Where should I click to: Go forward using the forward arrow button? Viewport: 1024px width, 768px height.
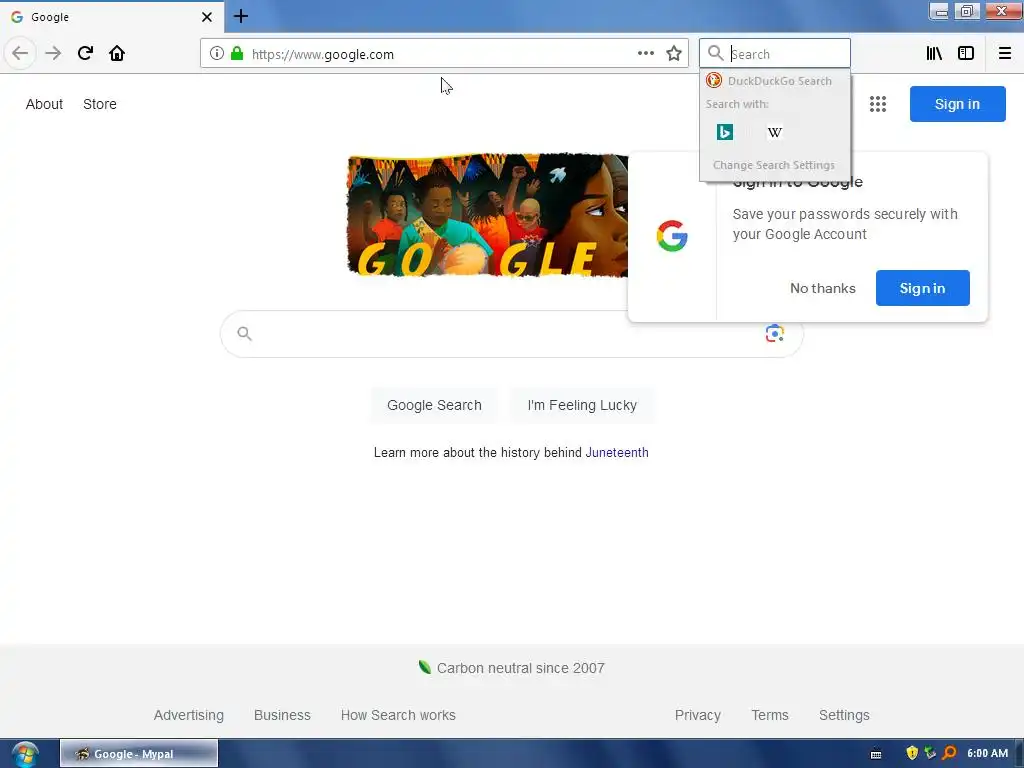[54, 53]
